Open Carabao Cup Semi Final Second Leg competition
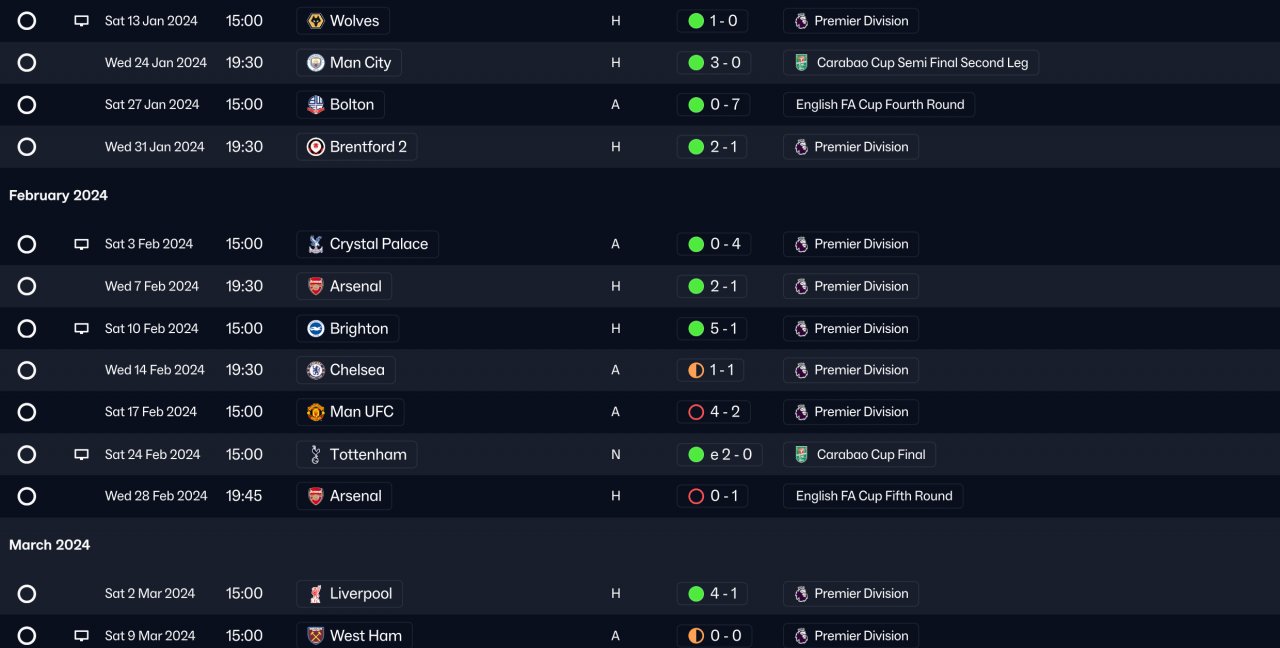 pyautogui.click(x=922, y=63)
